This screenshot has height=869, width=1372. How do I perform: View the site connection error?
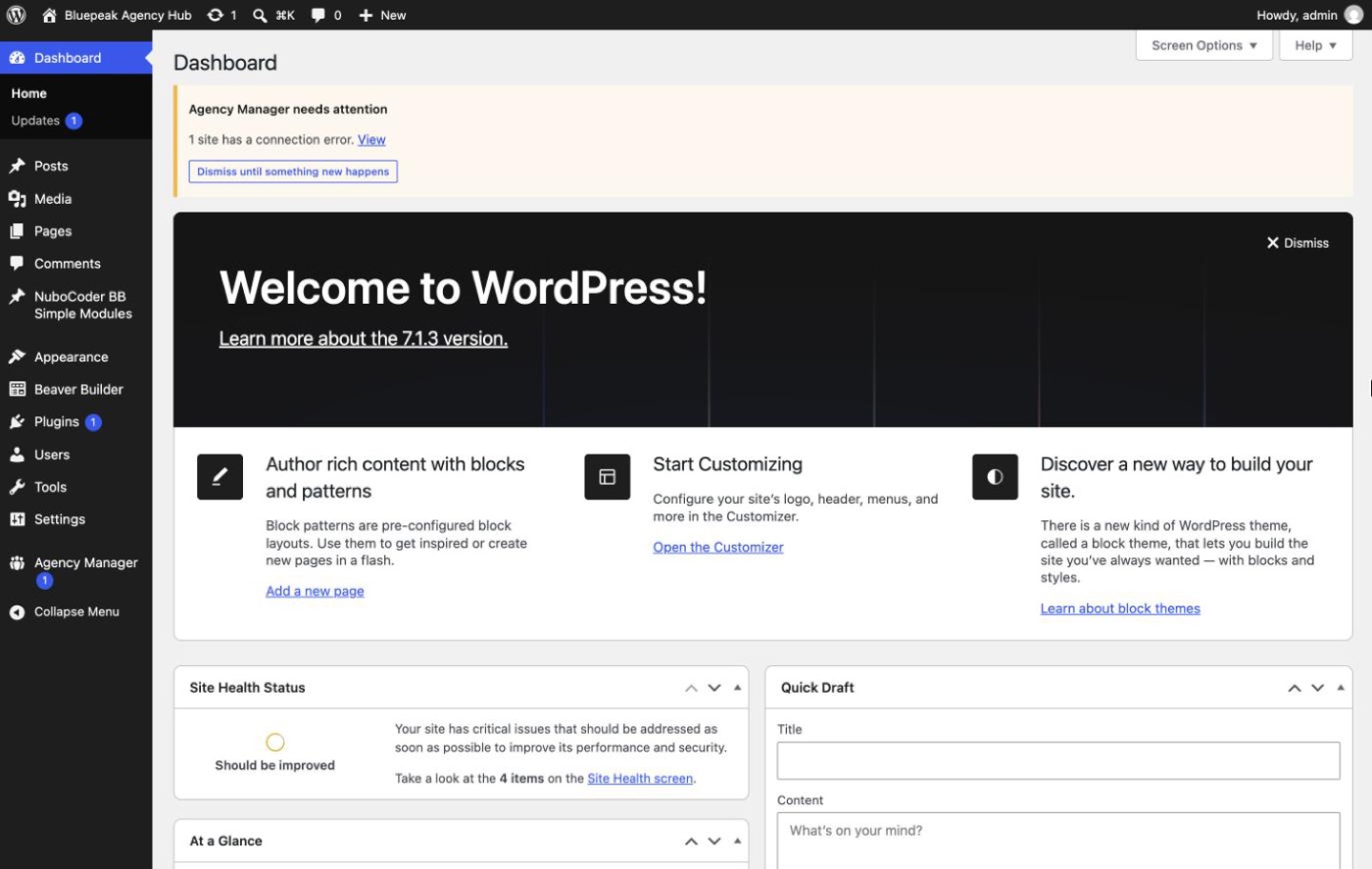(371, 140)
